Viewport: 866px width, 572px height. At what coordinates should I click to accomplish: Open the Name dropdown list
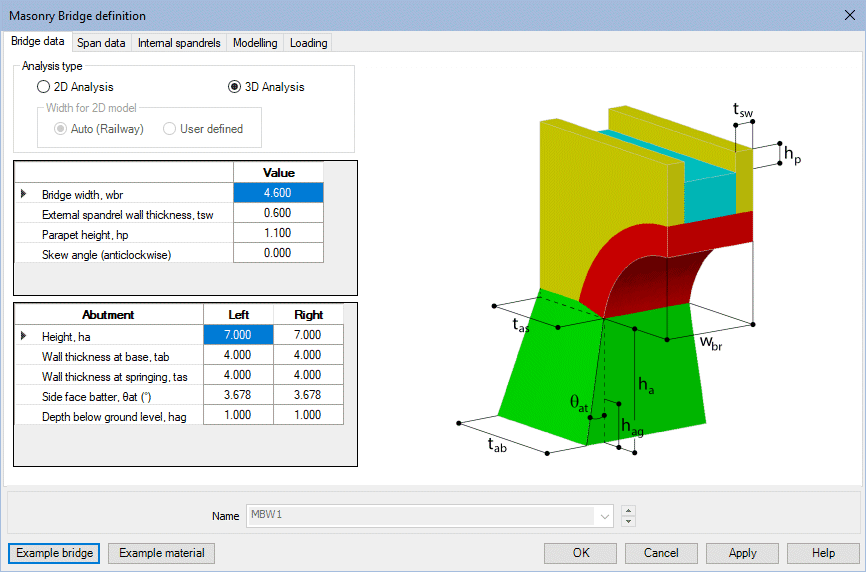(603, 516)
